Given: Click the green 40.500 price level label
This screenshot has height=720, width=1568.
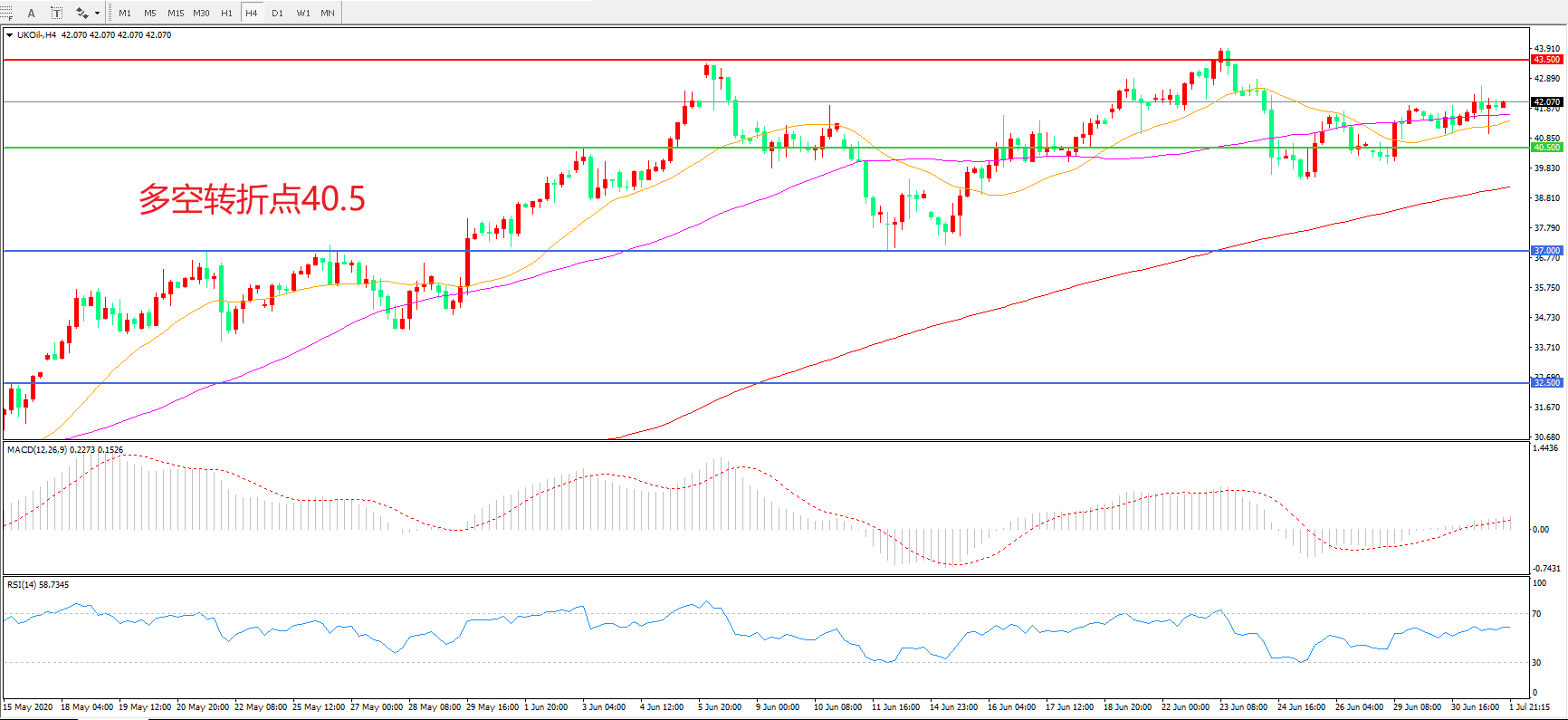Looking at the screenshot, I should point(1546,148).
